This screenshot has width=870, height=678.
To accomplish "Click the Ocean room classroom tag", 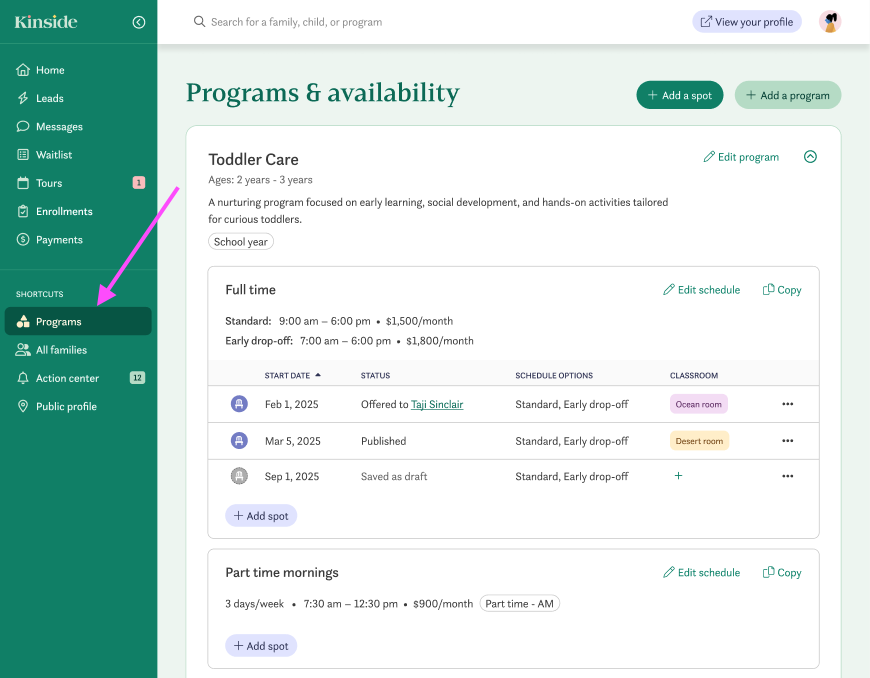I will click(698, 404).
